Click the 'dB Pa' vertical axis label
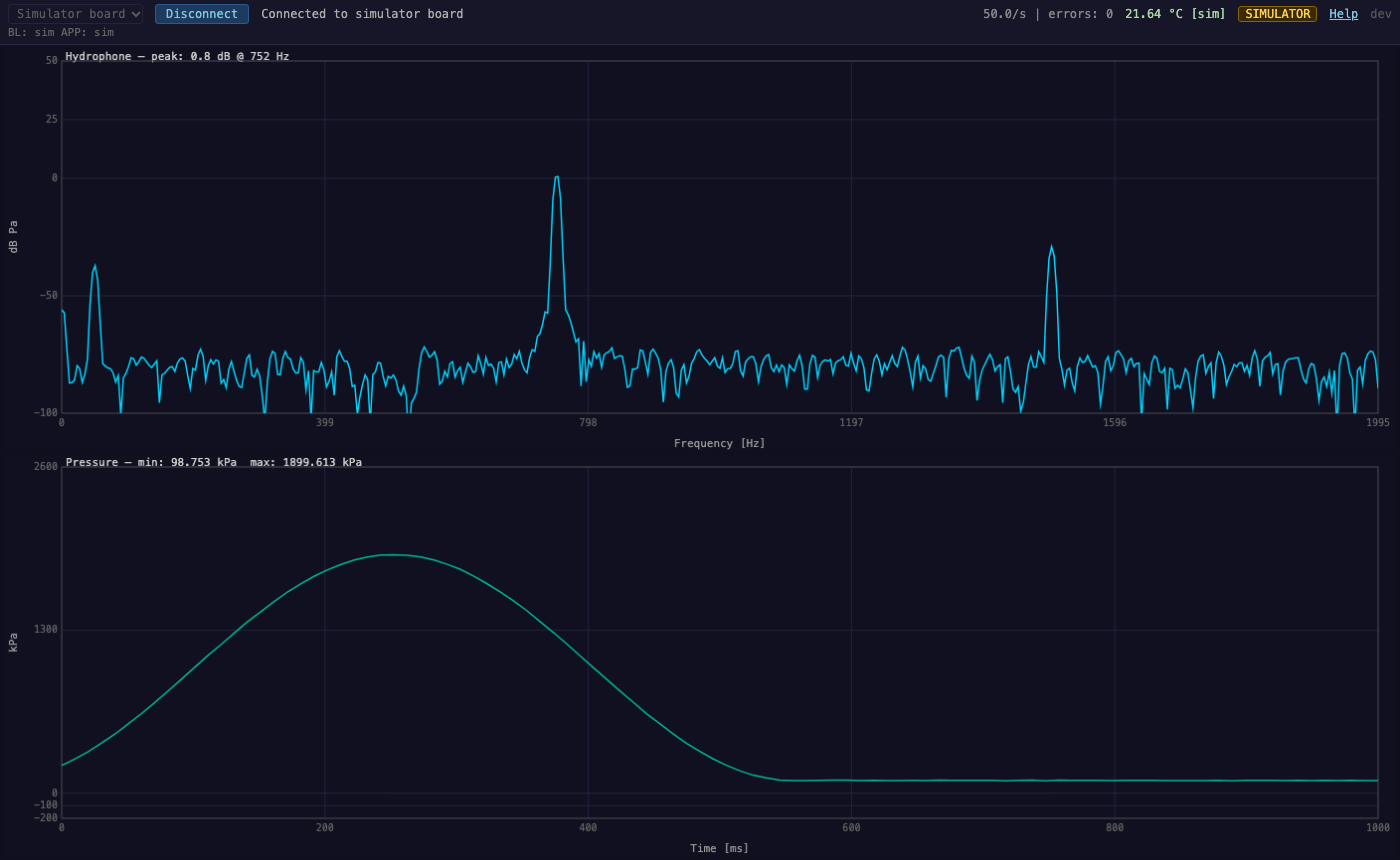Image resolution: width=1400 pixels, height=860 pixels. 14,237
